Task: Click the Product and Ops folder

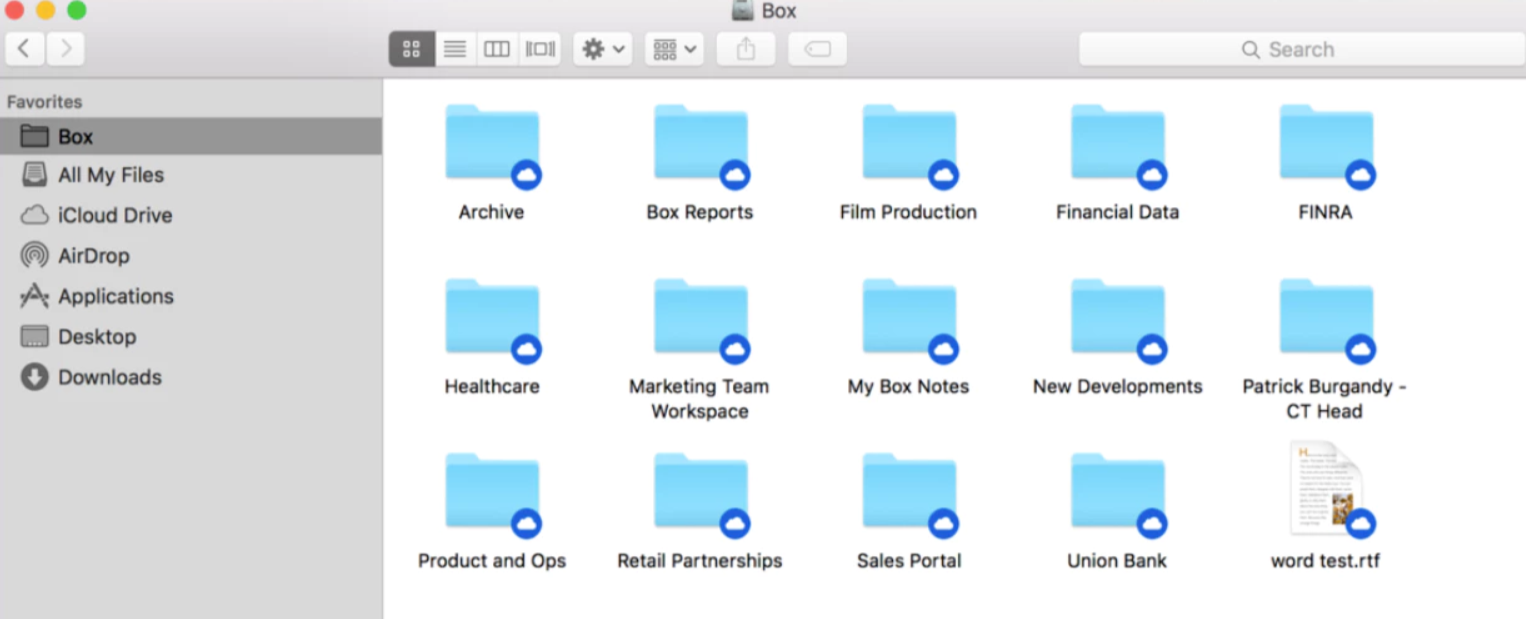Action: [x=492, y=494]
